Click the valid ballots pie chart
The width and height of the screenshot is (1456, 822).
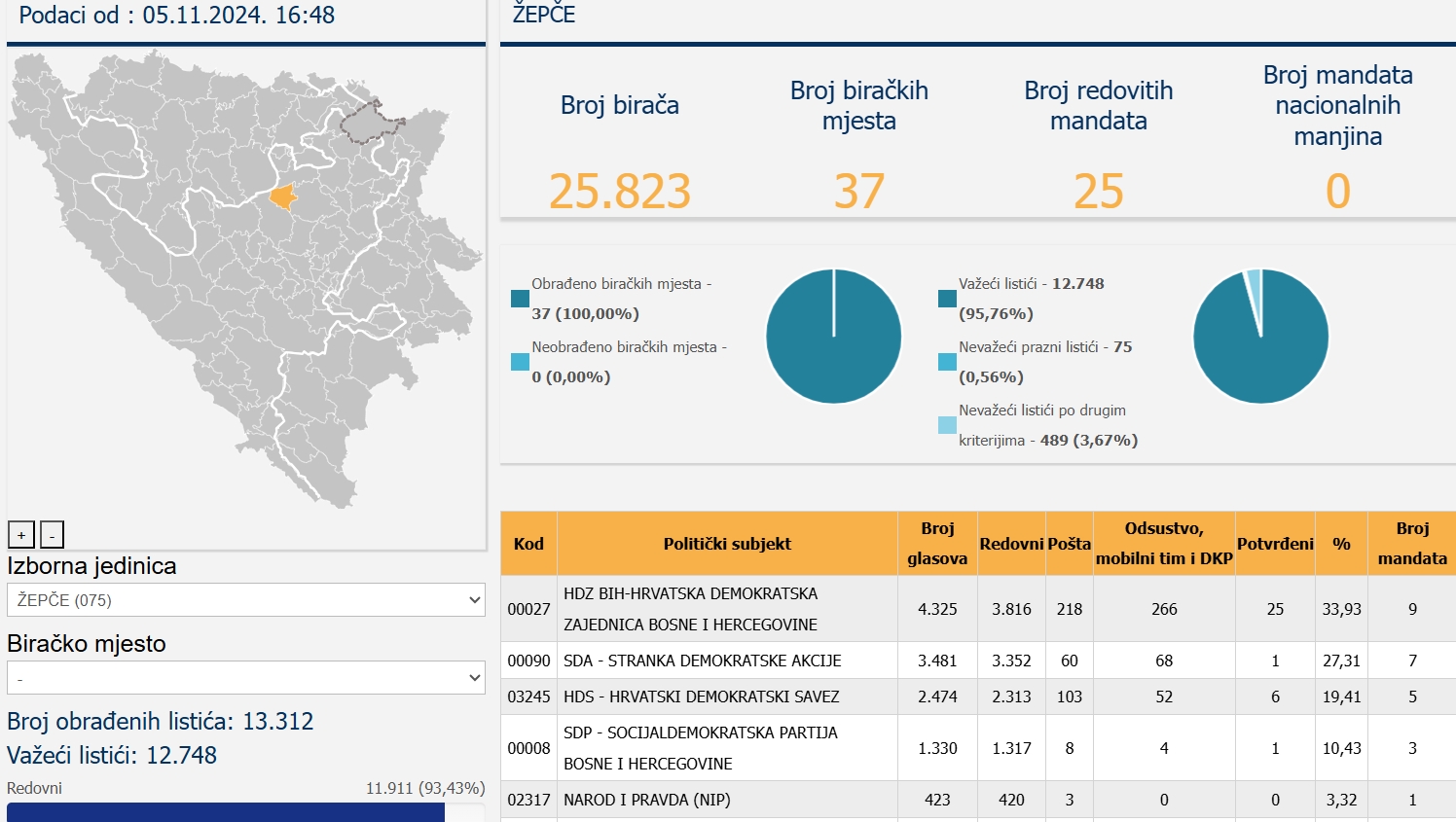1261,337
